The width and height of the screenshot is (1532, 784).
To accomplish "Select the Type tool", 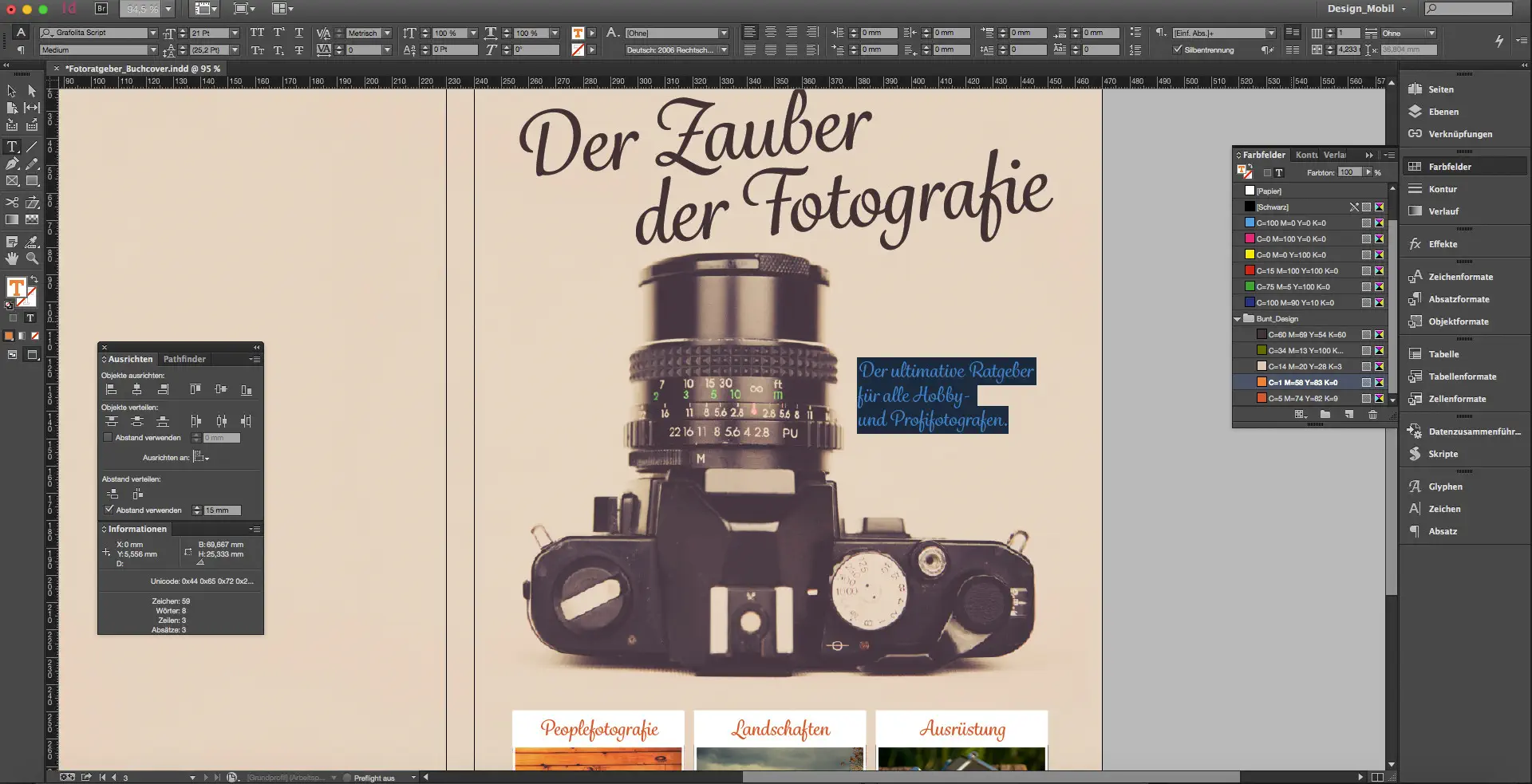I will (x=13, y=147).
